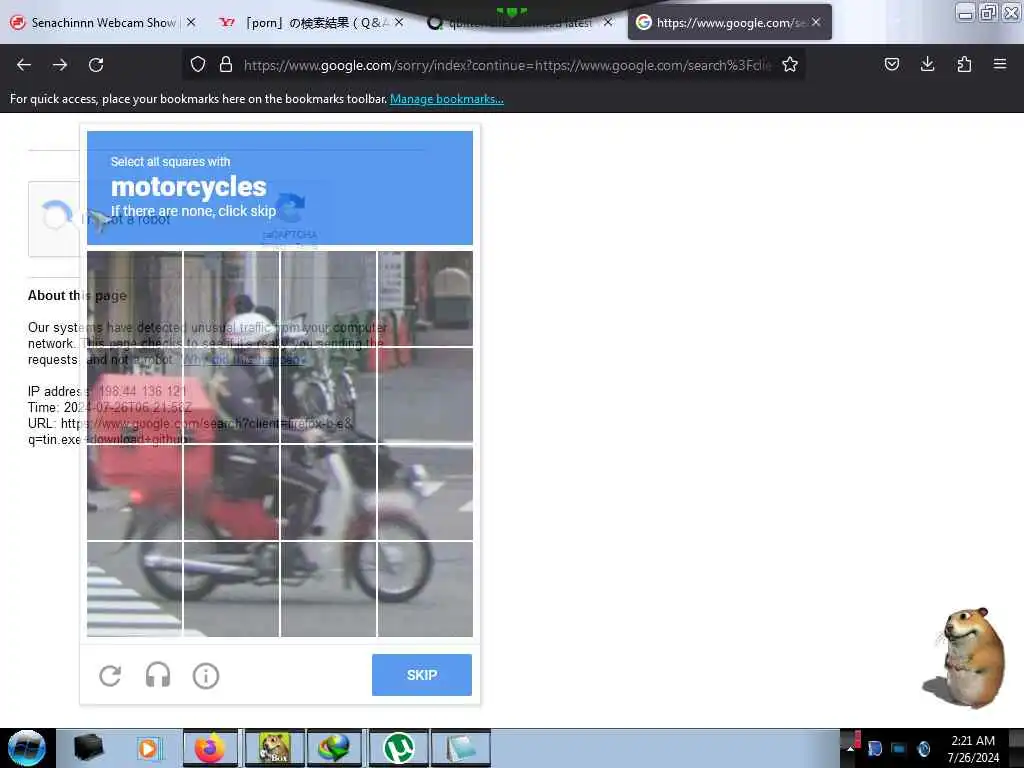
Task: Open the black box taskbar icon
Action: pos(88,748)
